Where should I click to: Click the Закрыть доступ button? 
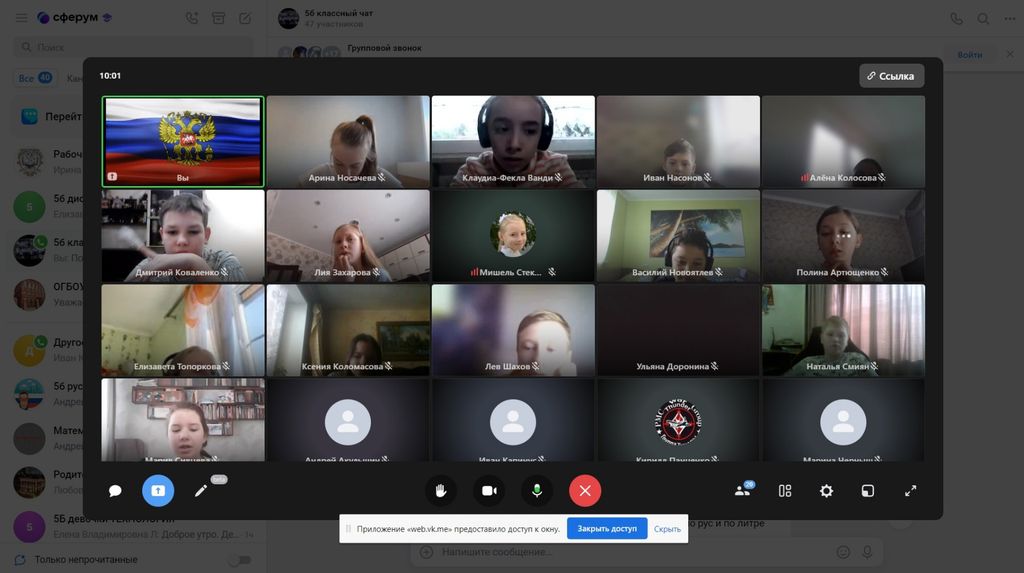tap(607, 529)
